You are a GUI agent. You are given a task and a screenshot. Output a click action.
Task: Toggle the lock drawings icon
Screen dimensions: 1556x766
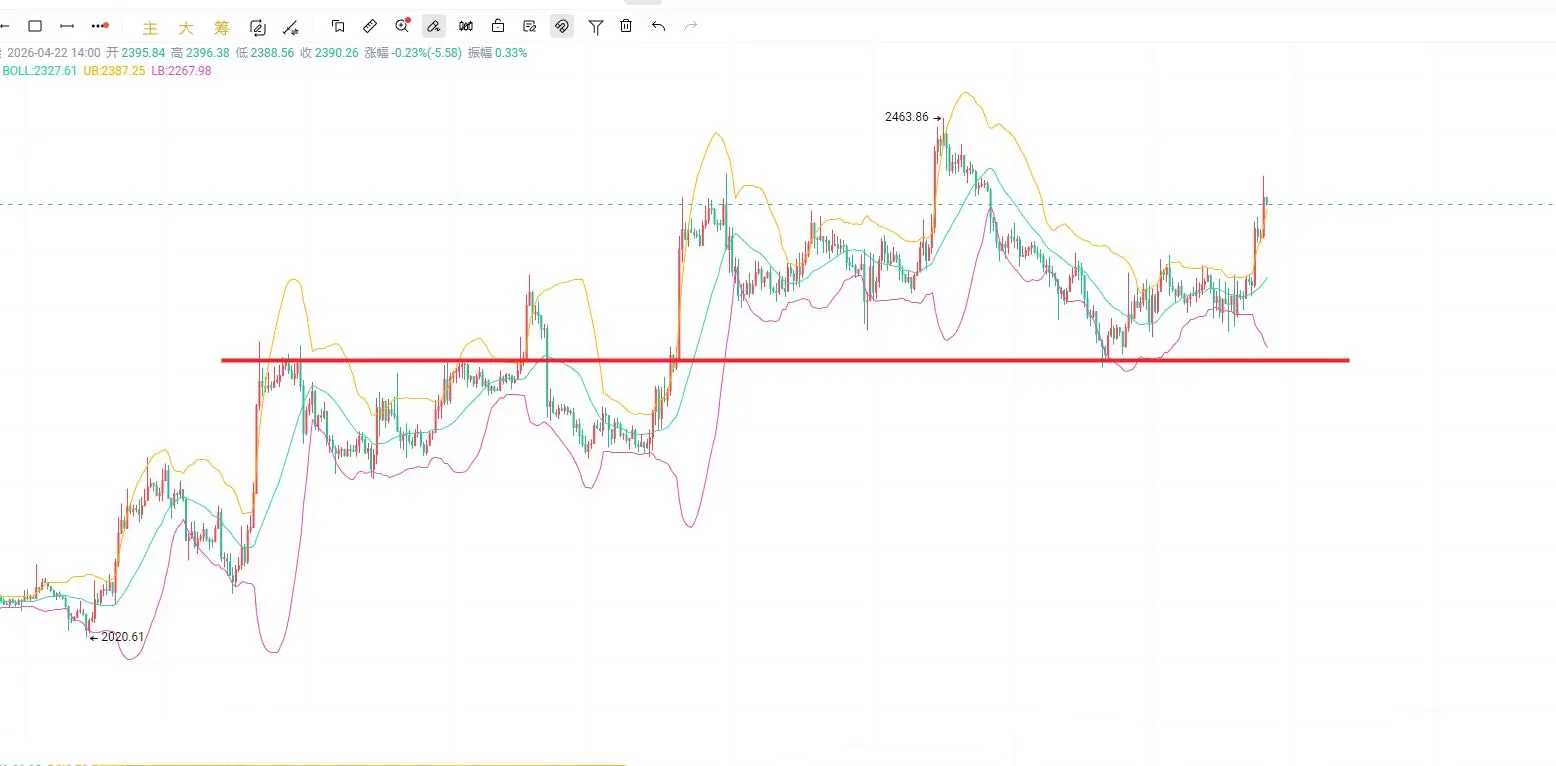pyautogui.click(x=498, y=26)
